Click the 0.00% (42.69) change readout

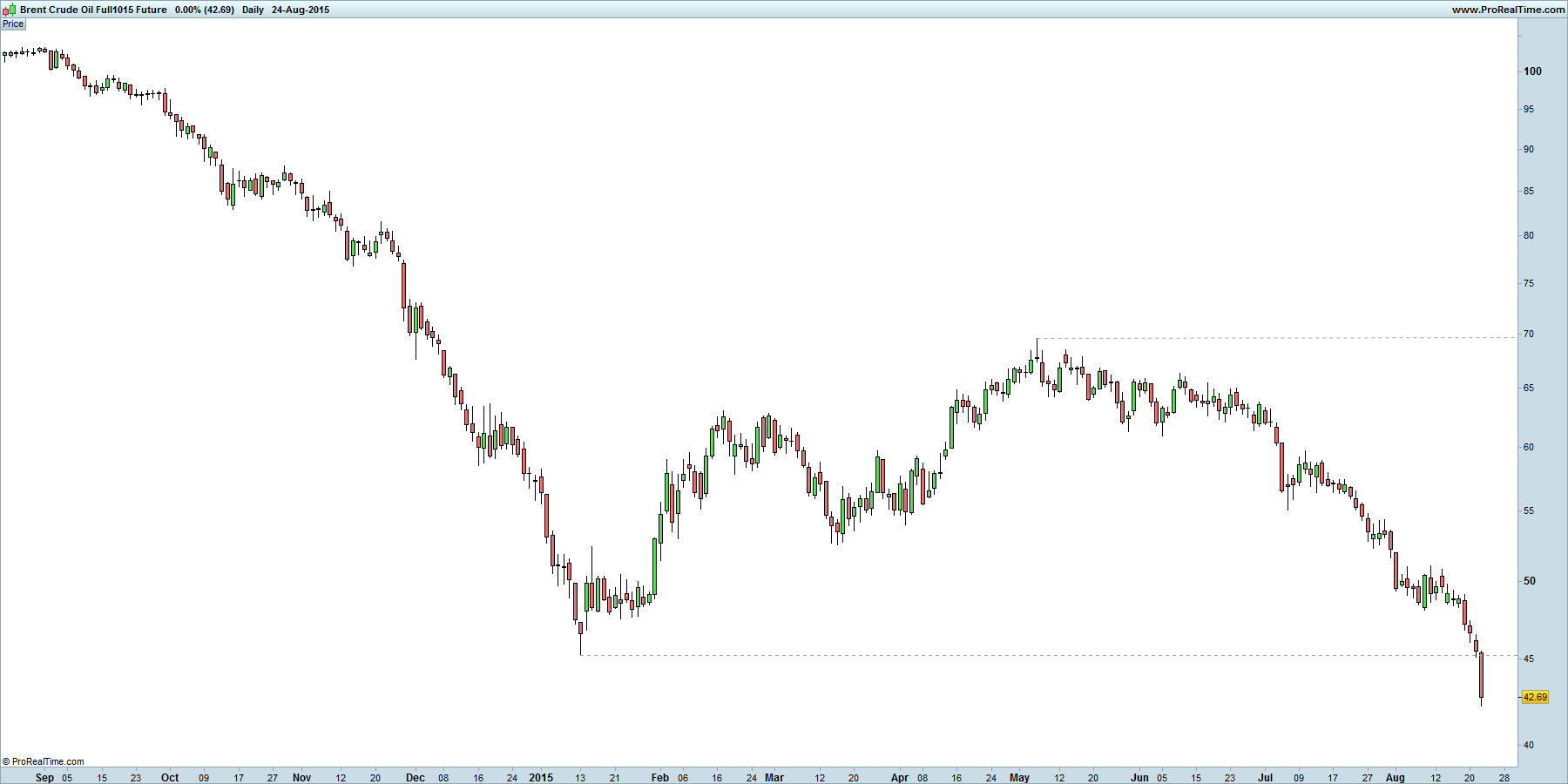coord(205,10)
